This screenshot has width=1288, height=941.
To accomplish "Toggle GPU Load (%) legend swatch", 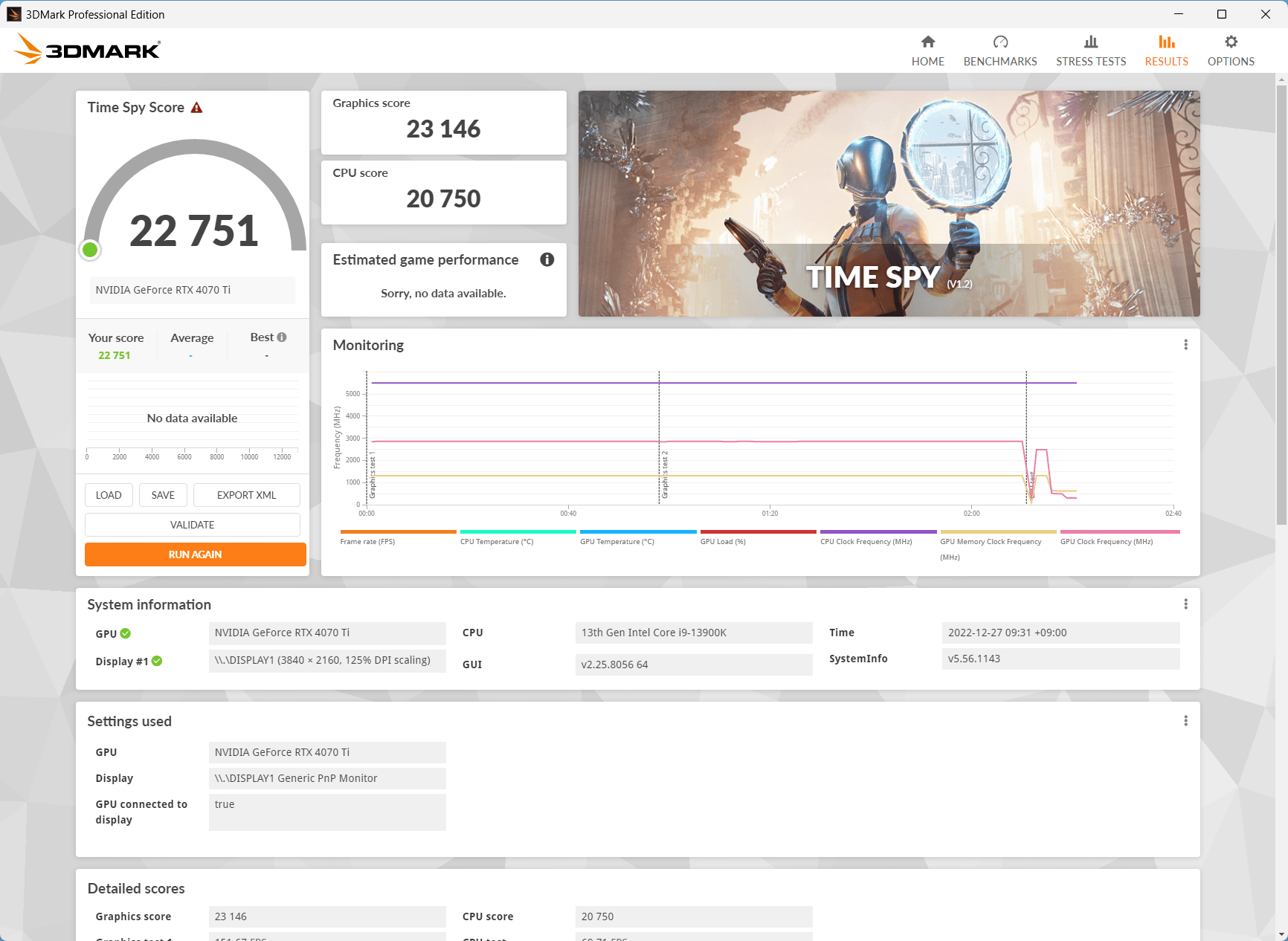I will [x=759, y=532].
